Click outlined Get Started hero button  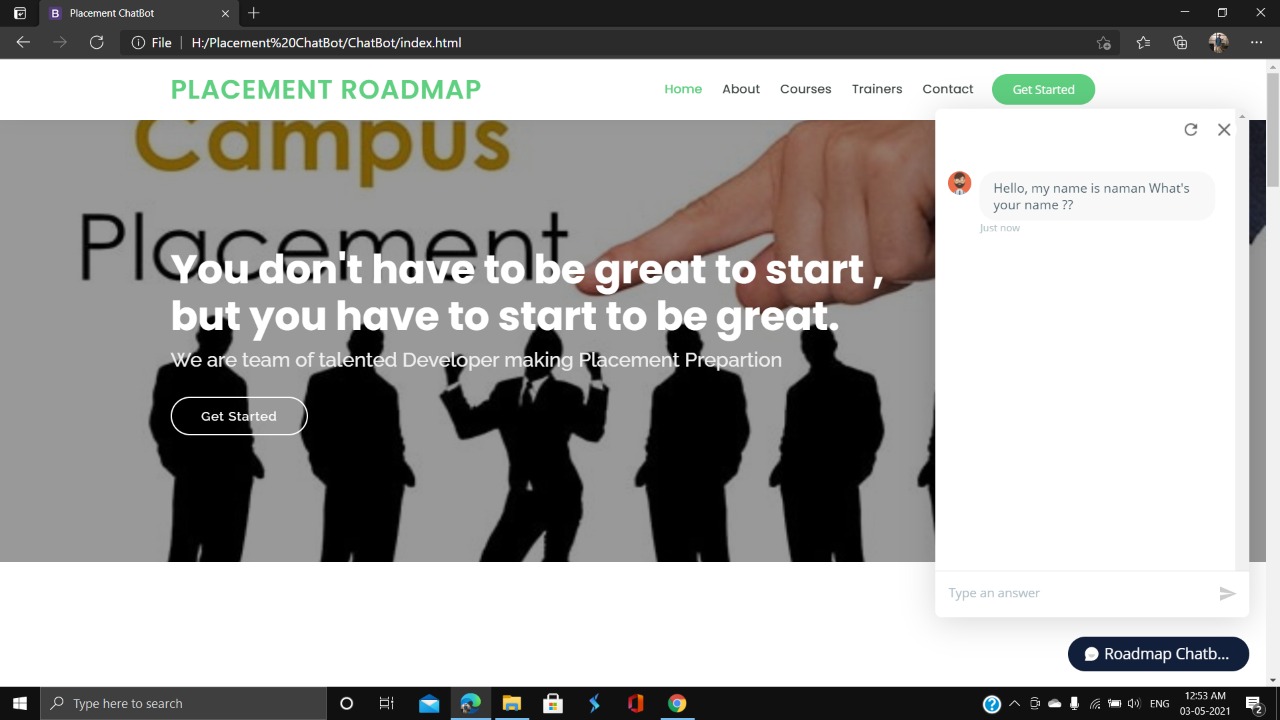click(239, 416)
